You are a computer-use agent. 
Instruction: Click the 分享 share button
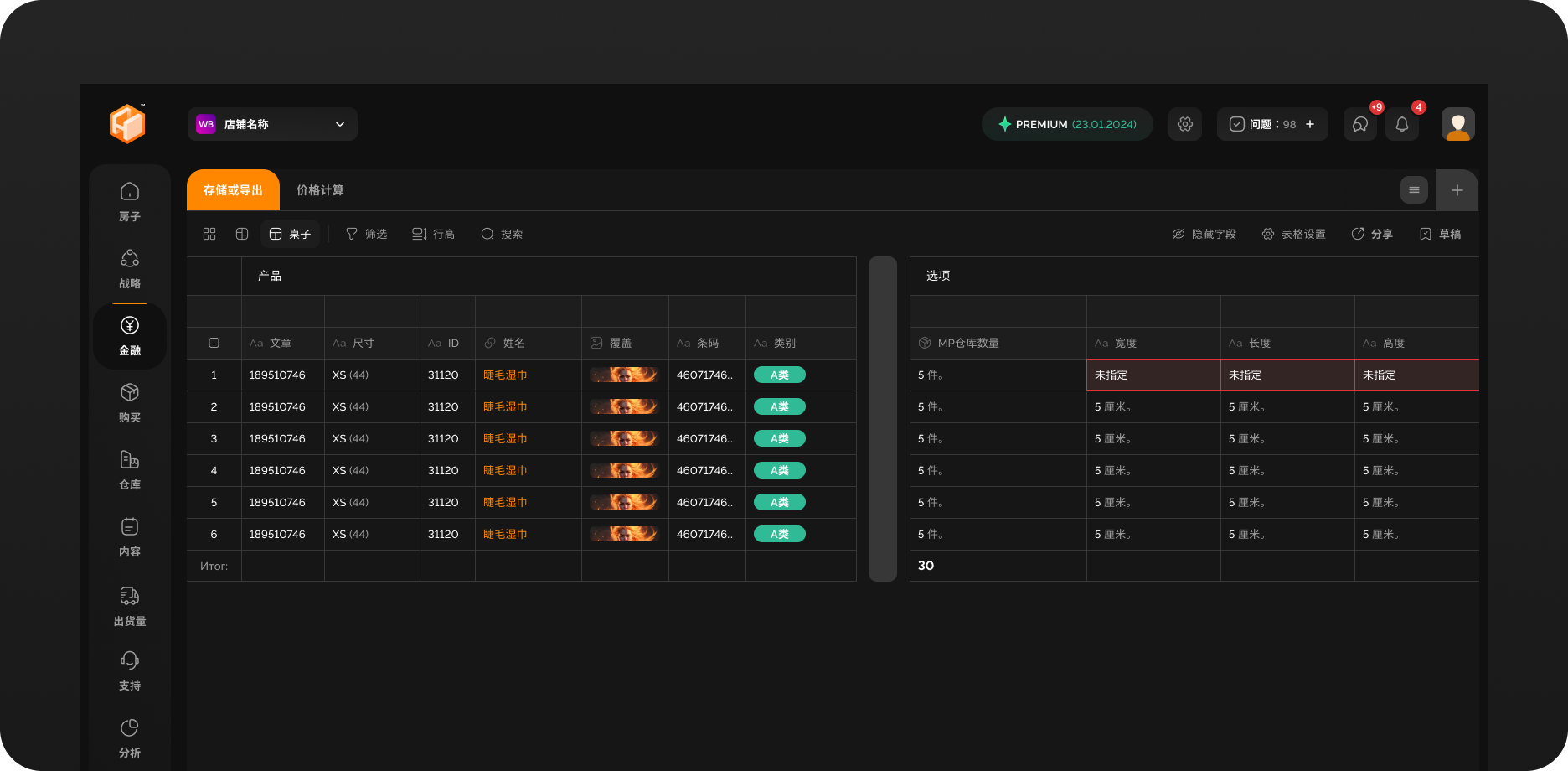(x=1372, y=234)
